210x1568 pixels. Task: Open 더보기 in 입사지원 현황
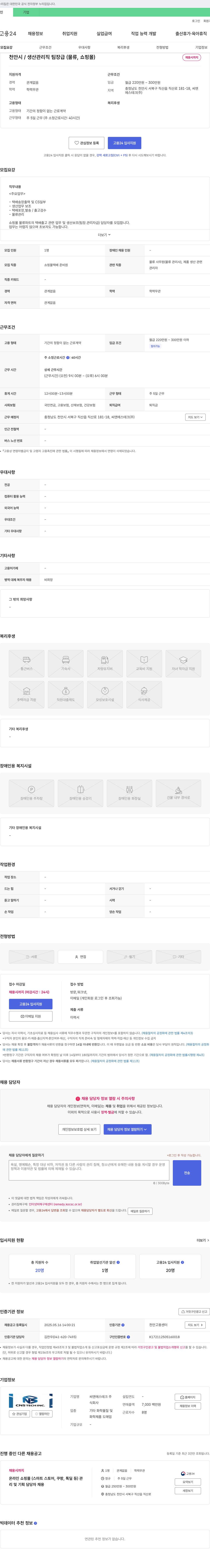203,1240
